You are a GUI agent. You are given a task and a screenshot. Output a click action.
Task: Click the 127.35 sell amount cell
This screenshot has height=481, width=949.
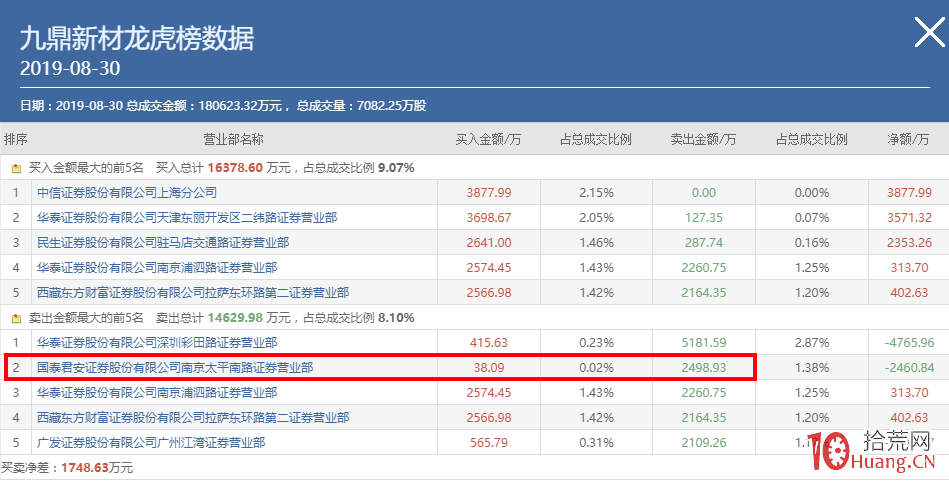tap(704, 218)
